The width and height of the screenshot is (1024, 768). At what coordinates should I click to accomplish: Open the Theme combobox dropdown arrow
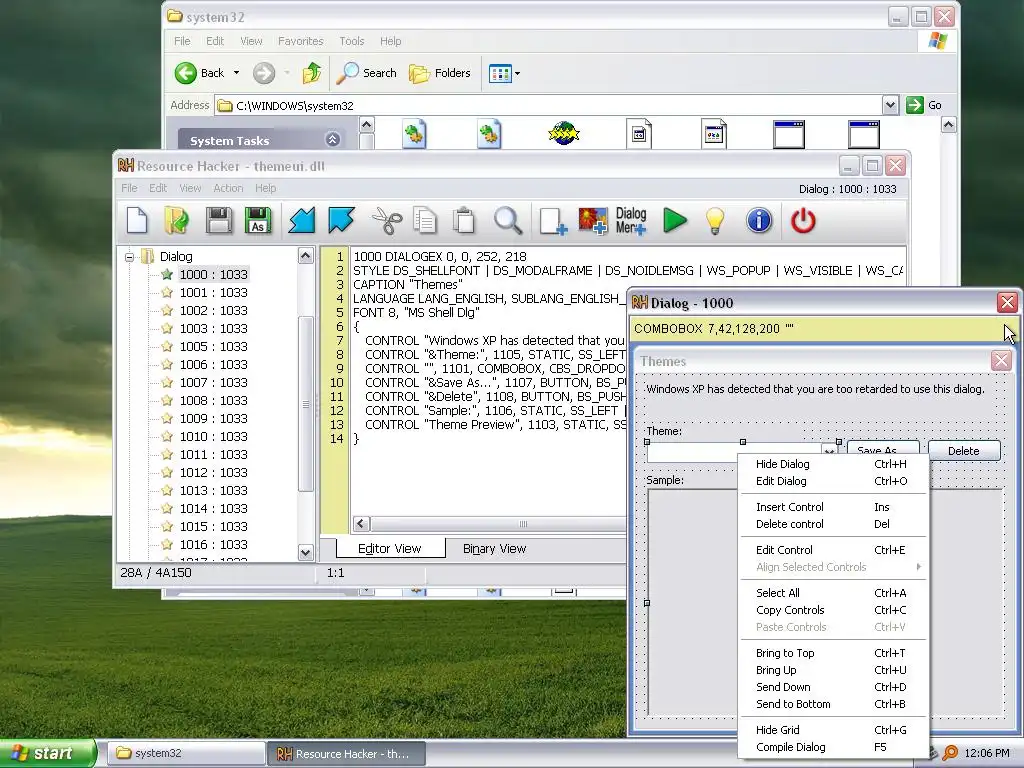click(x=829, y=451)
